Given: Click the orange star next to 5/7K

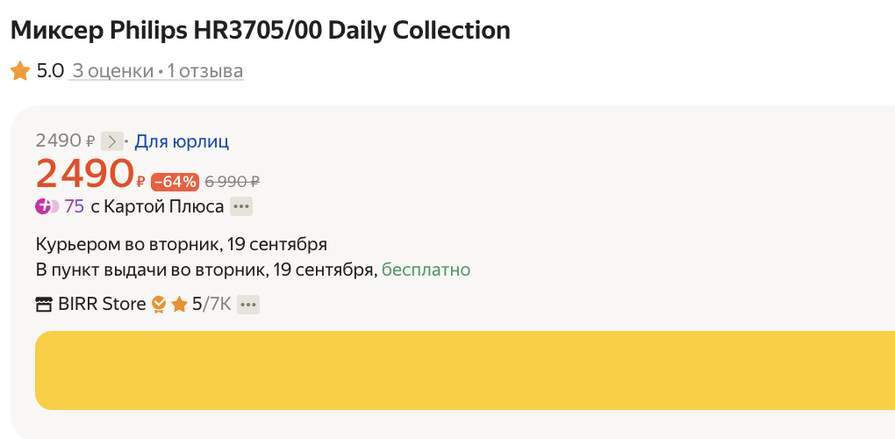Looking at the screenshot, I should coord(179,304).
